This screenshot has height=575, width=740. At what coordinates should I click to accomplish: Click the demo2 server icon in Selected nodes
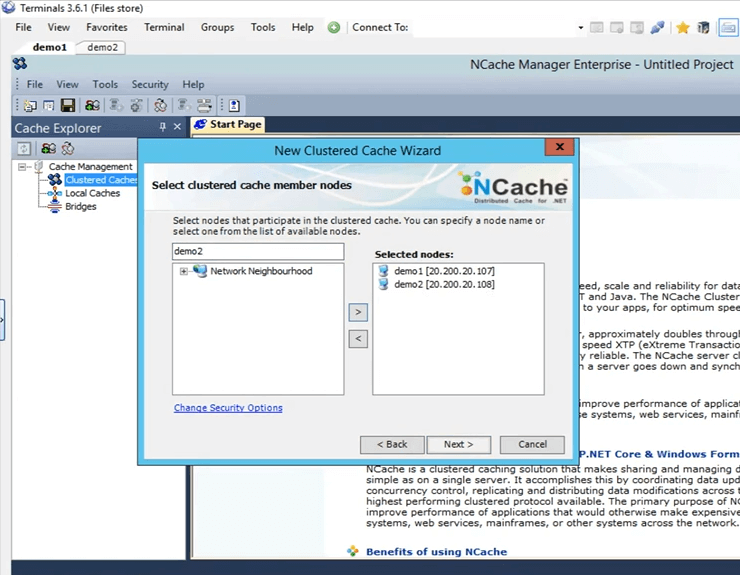(x=383, y=284)
